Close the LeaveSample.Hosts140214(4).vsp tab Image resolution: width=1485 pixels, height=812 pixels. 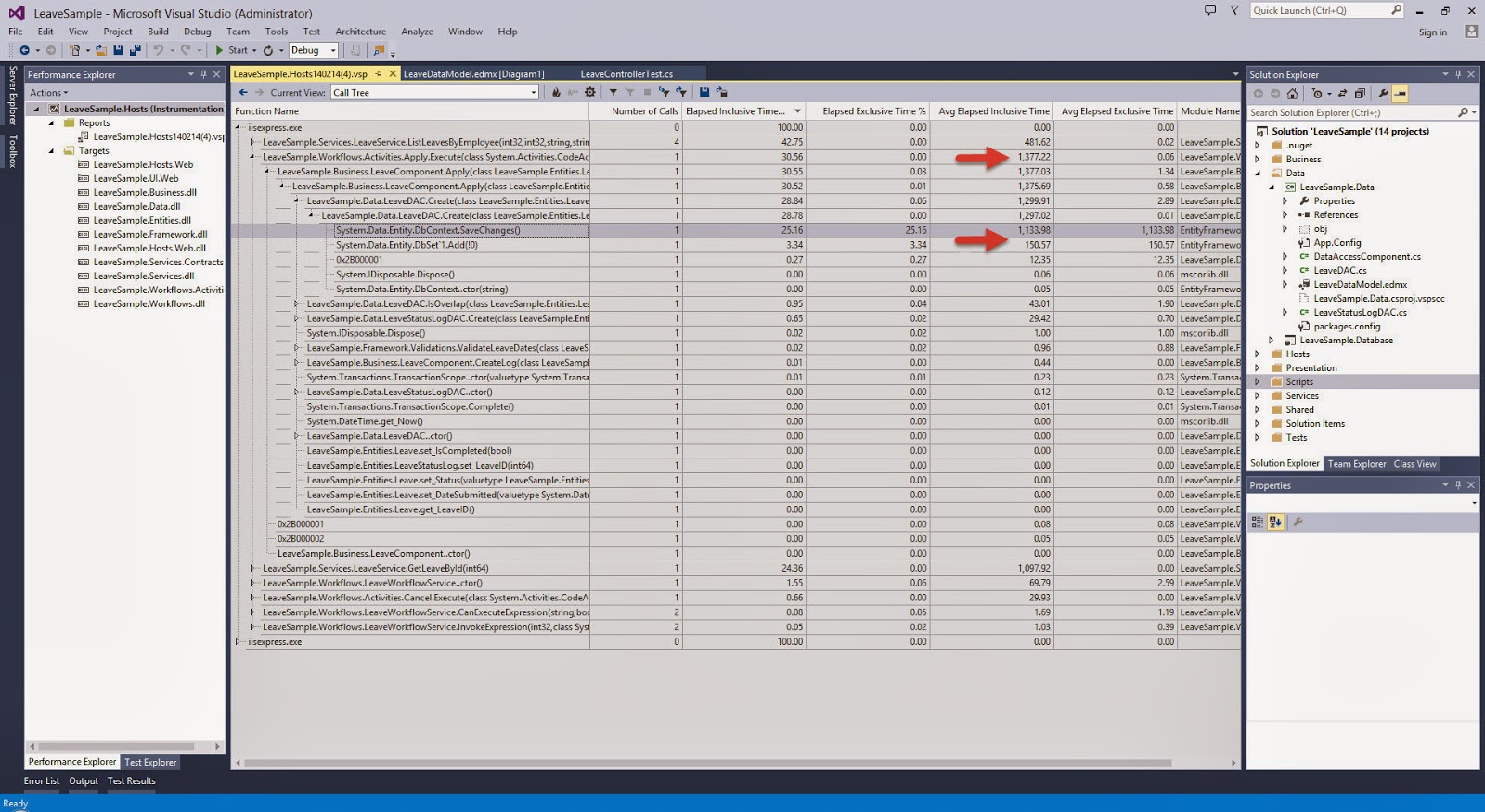[393, 74]
